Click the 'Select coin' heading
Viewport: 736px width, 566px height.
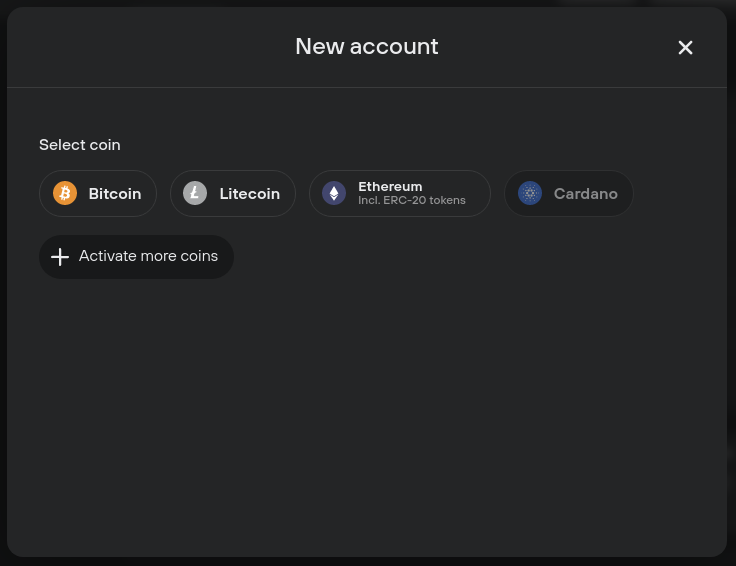tap(80, 145)
